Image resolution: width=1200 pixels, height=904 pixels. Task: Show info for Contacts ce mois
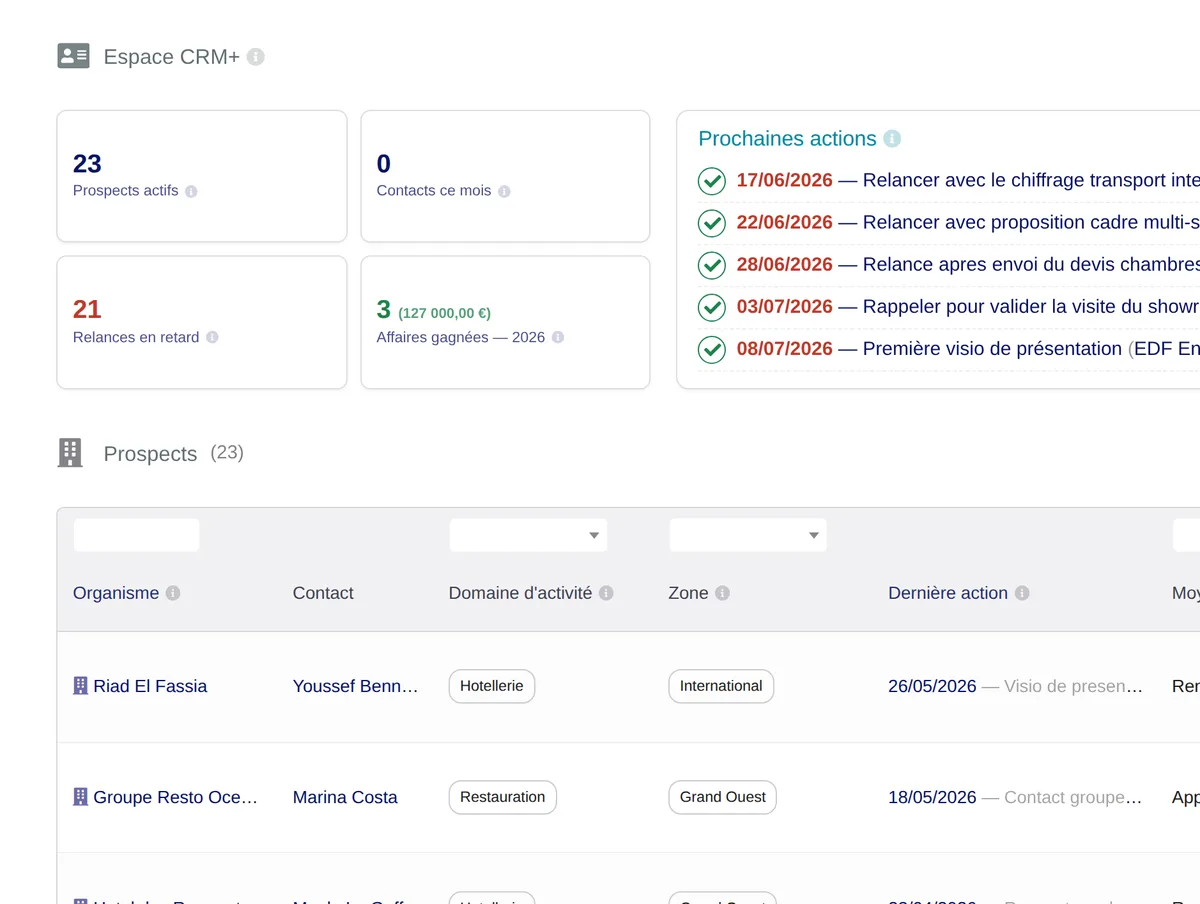[x=504, y=191]
